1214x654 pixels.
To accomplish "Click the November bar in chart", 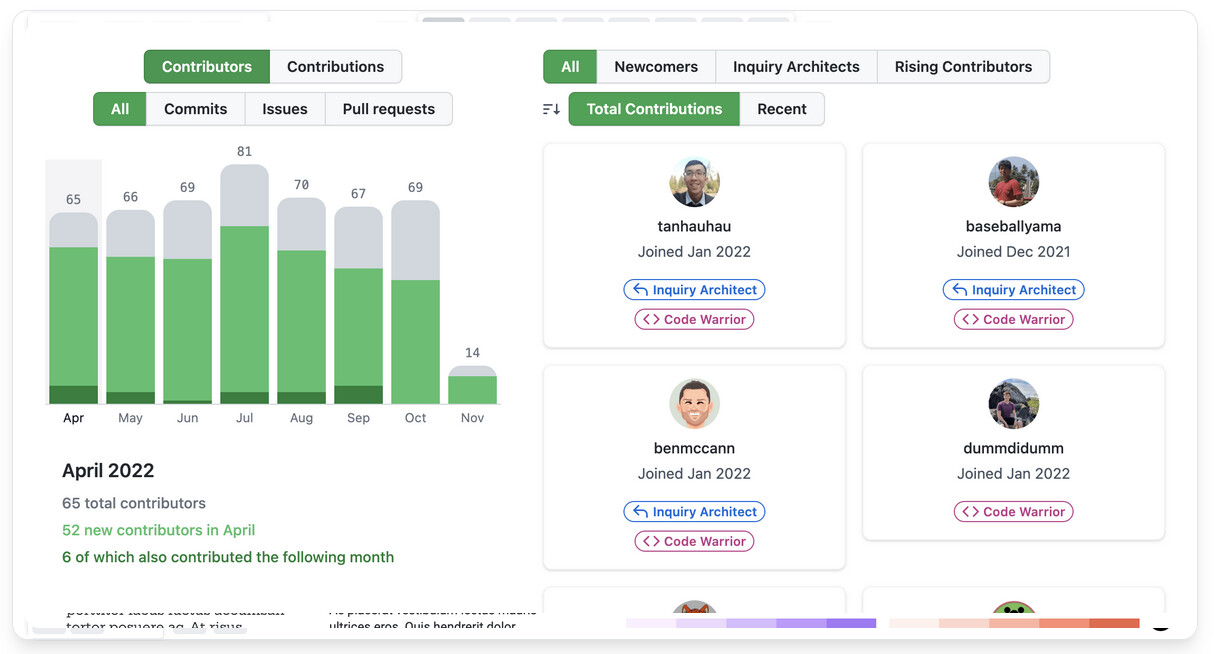I will [472, 386].
